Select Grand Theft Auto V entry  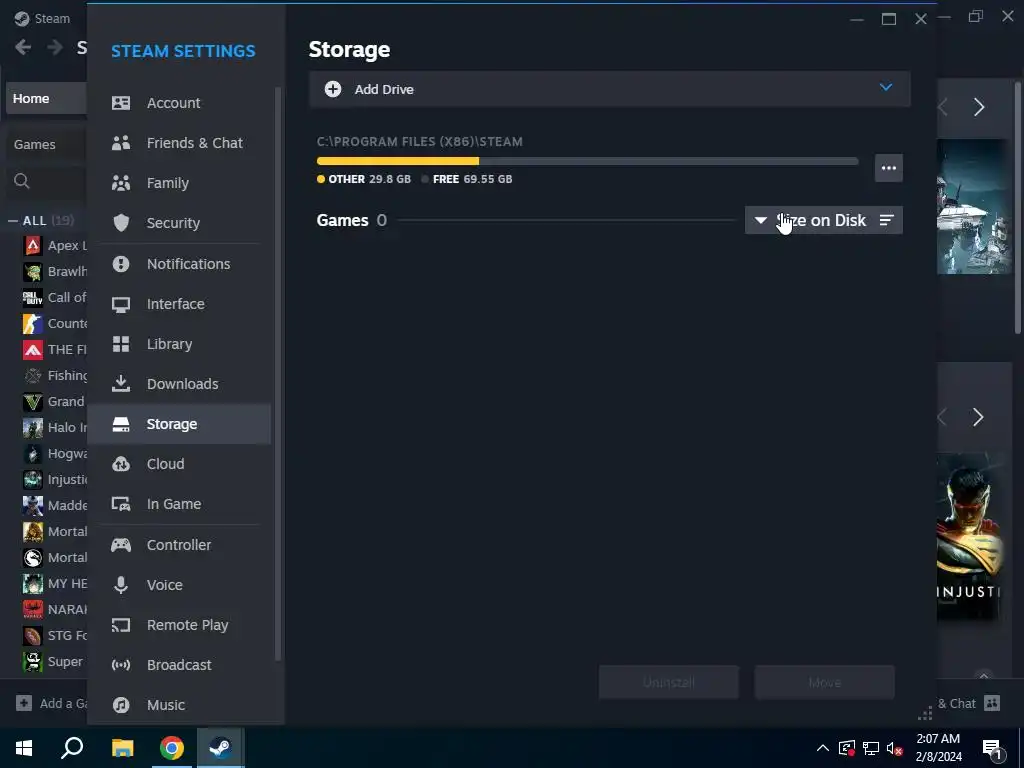point(55,402)
